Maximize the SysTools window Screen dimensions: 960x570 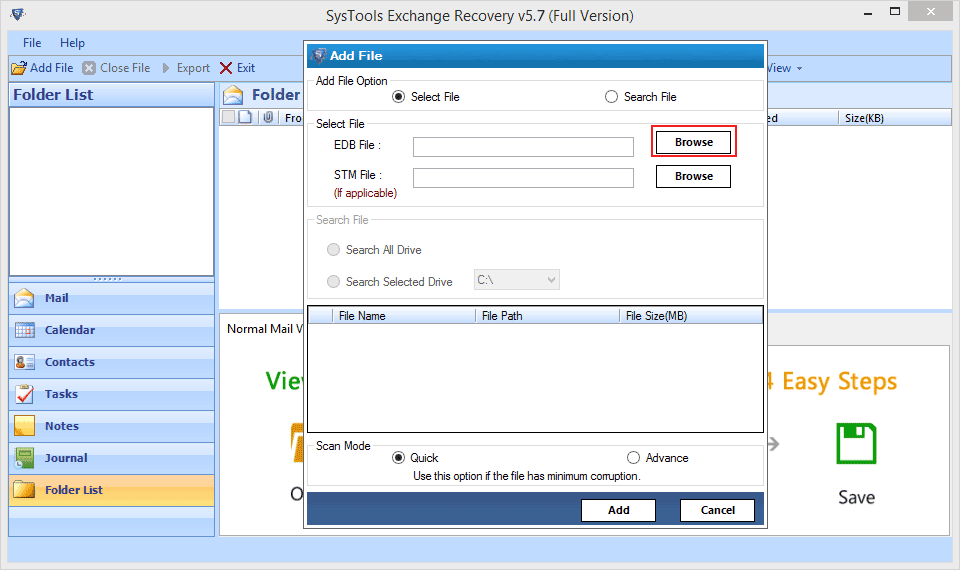click(x=895, y=12)
